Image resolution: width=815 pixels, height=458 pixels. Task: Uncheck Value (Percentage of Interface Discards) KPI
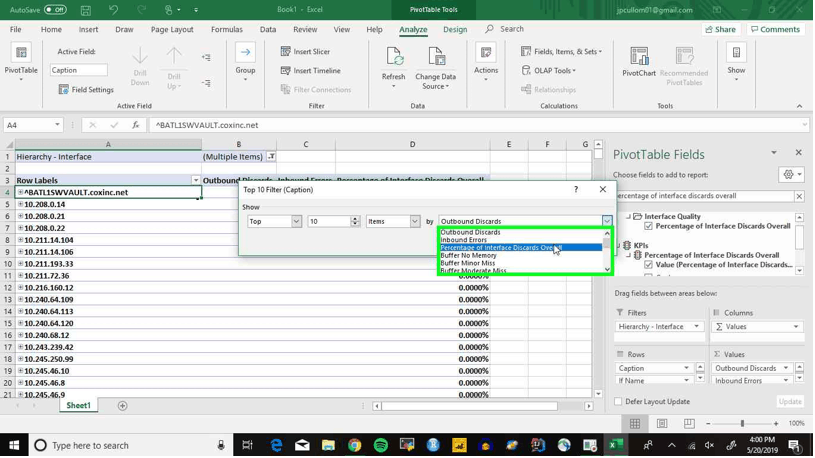(648, 265)
